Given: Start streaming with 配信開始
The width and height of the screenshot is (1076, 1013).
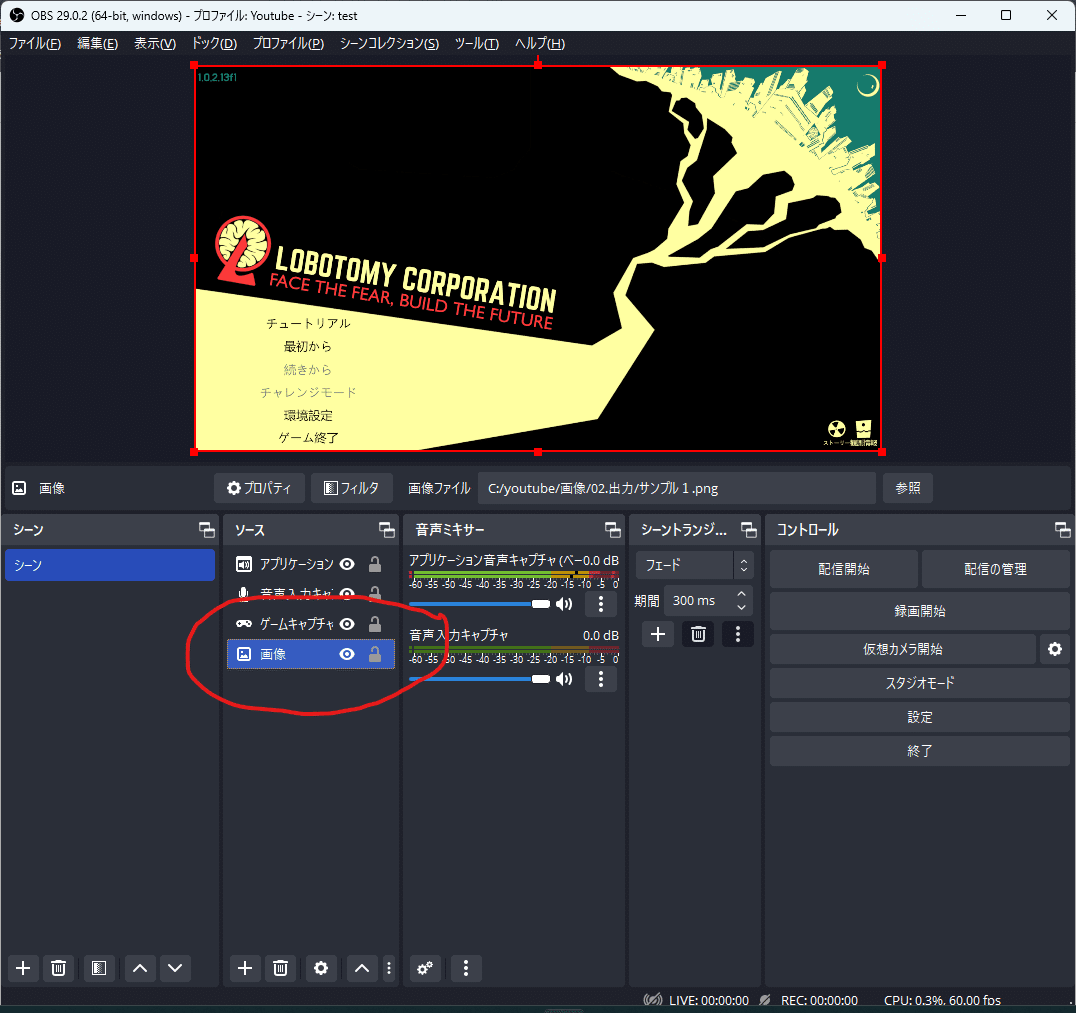Looking at the screenshot, I should point(843,569).
